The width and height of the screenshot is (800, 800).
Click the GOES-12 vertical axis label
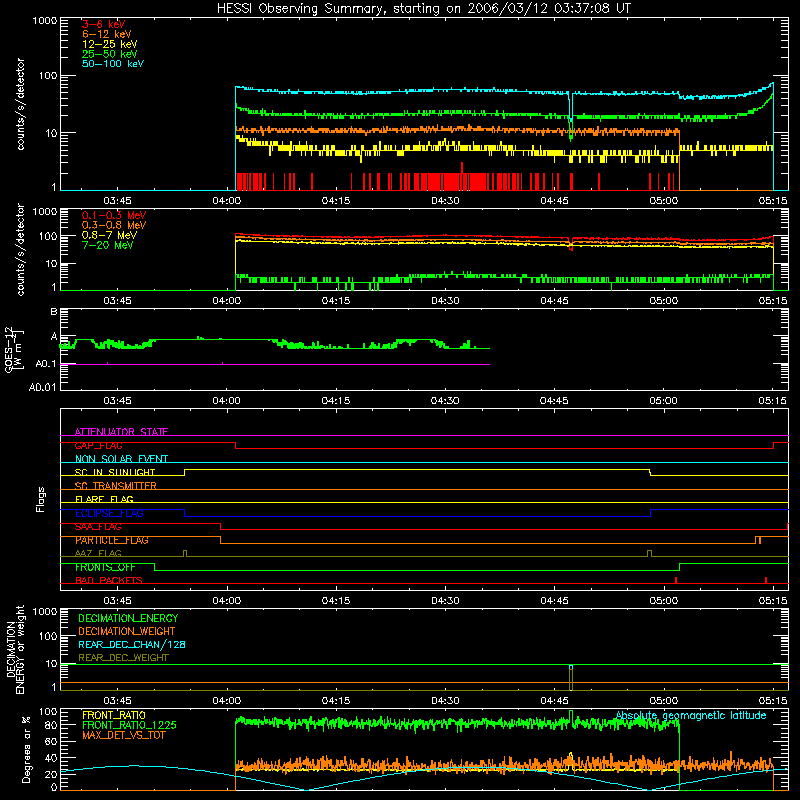(14, 349)
